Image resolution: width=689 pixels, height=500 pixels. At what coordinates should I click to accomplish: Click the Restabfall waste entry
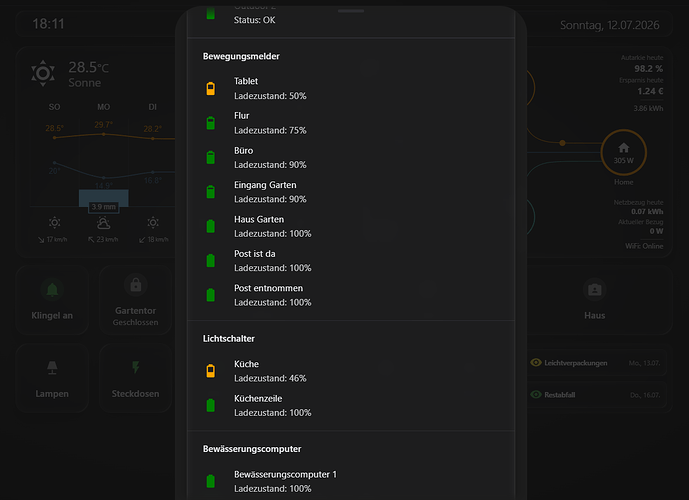tap(596, 395)
